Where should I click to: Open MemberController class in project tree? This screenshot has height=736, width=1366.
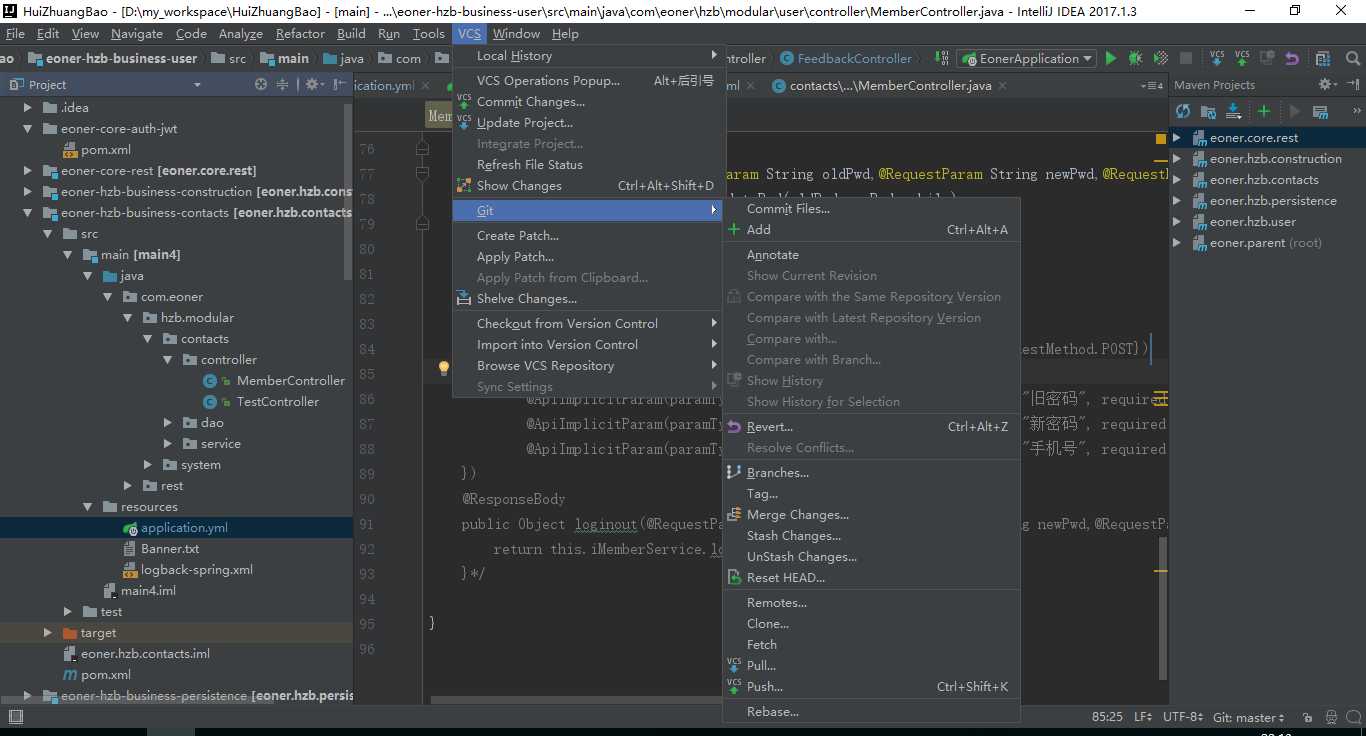click(290, 381)
